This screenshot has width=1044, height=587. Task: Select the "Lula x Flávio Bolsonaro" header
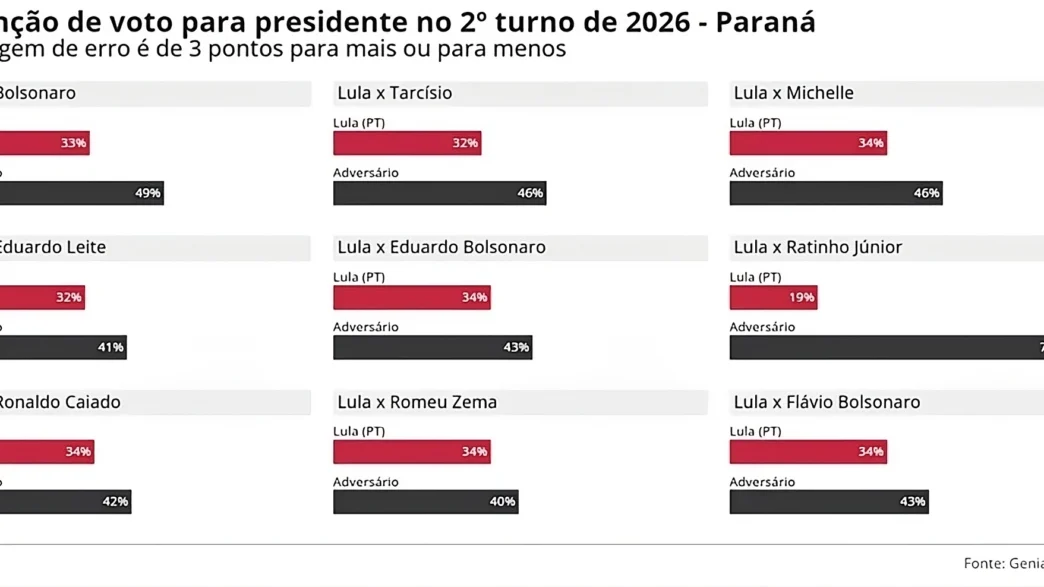pyautogui.click(x=827, y=402)
